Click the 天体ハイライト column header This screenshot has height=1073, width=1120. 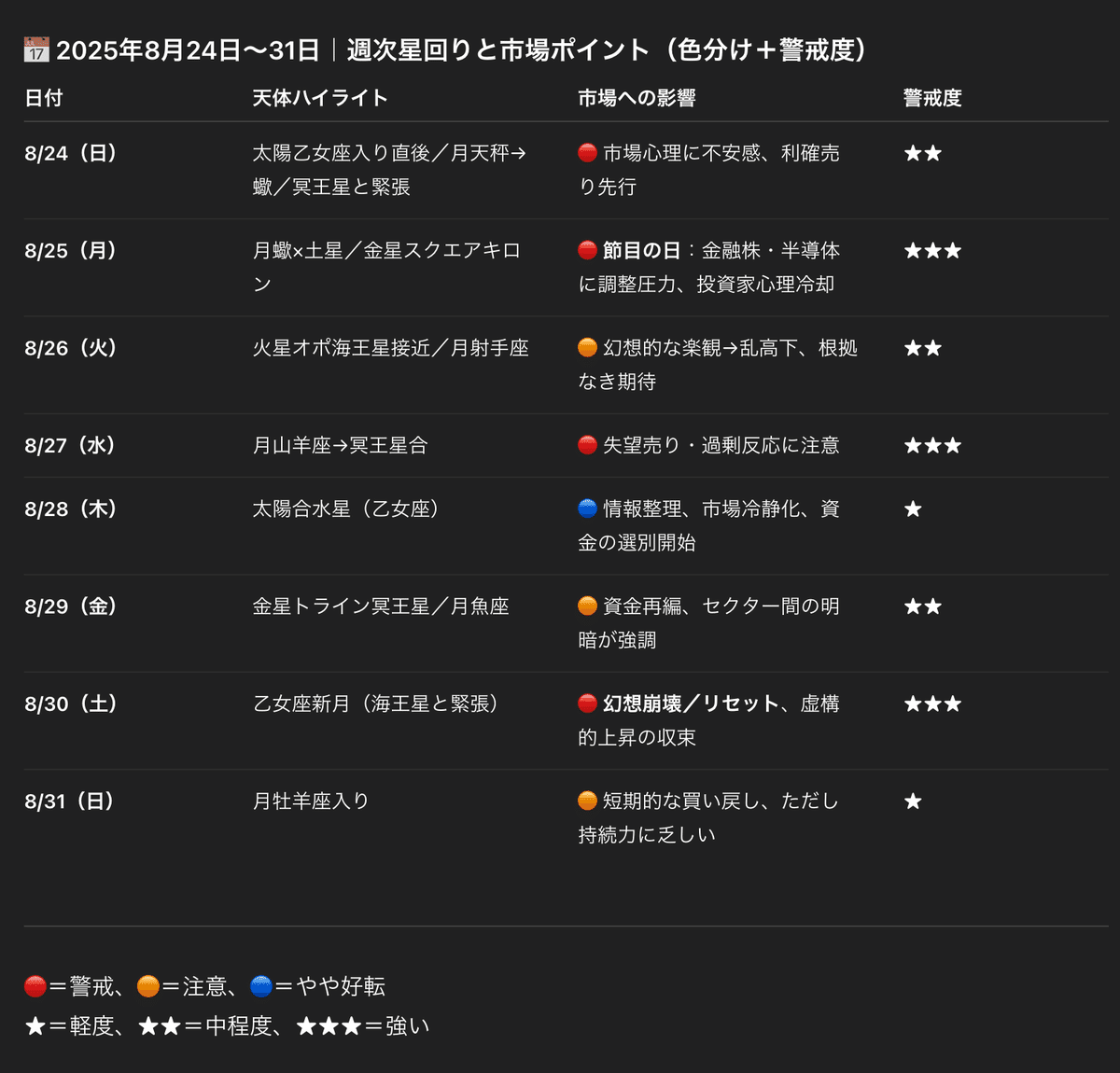click(320, 98)
